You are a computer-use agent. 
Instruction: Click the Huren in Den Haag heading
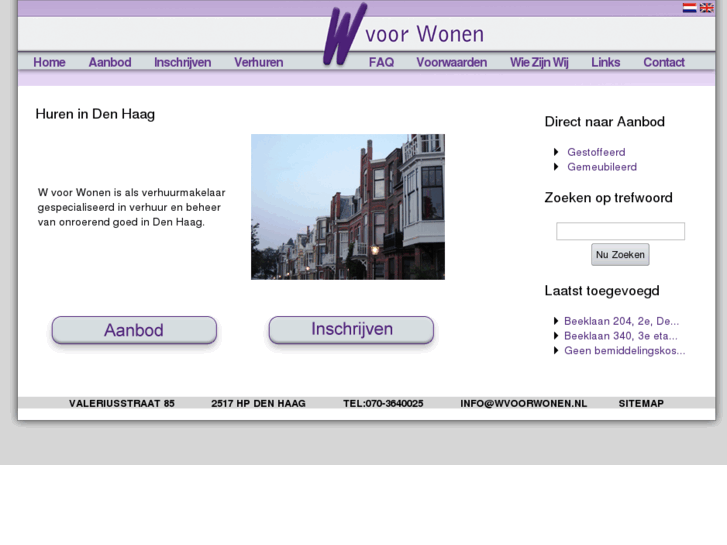(95, 114)
